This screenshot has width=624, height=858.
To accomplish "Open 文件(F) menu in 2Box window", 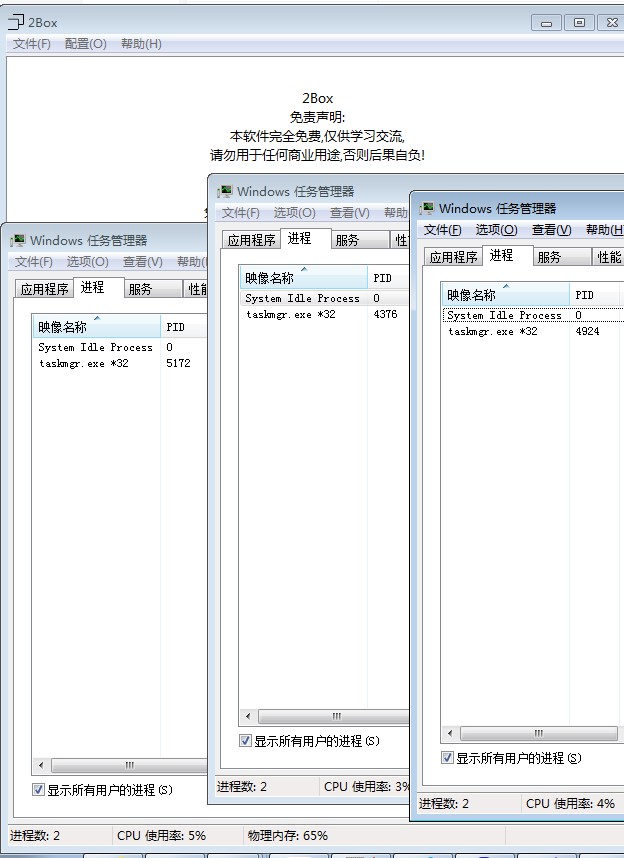I will [x=32, y=44].
